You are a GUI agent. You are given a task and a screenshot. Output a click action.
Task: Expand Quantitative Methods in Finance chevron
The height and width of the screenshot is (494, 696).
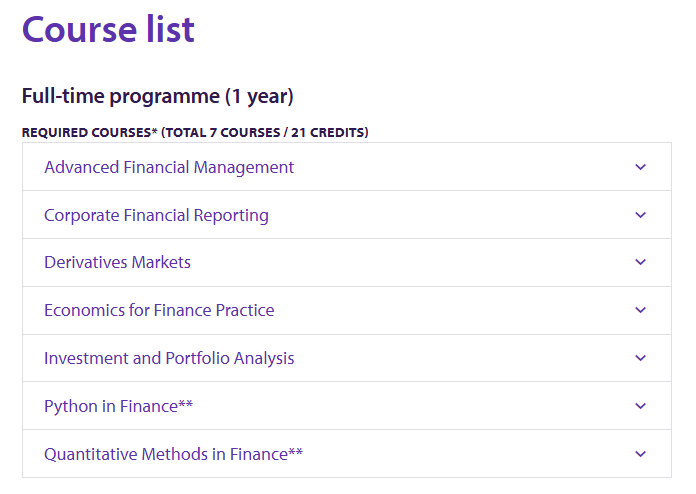click(x=640, y=454)
